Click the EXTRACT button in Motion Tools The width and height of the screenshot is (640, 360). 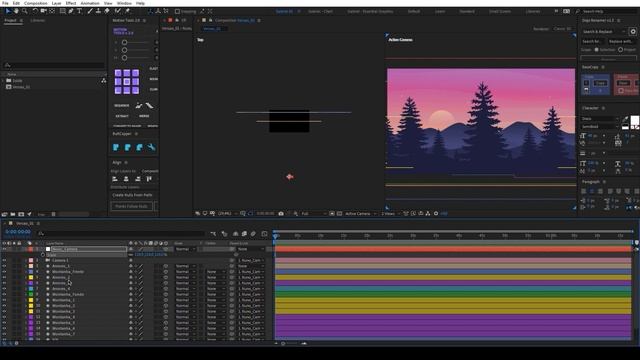(x=122, y=116)
